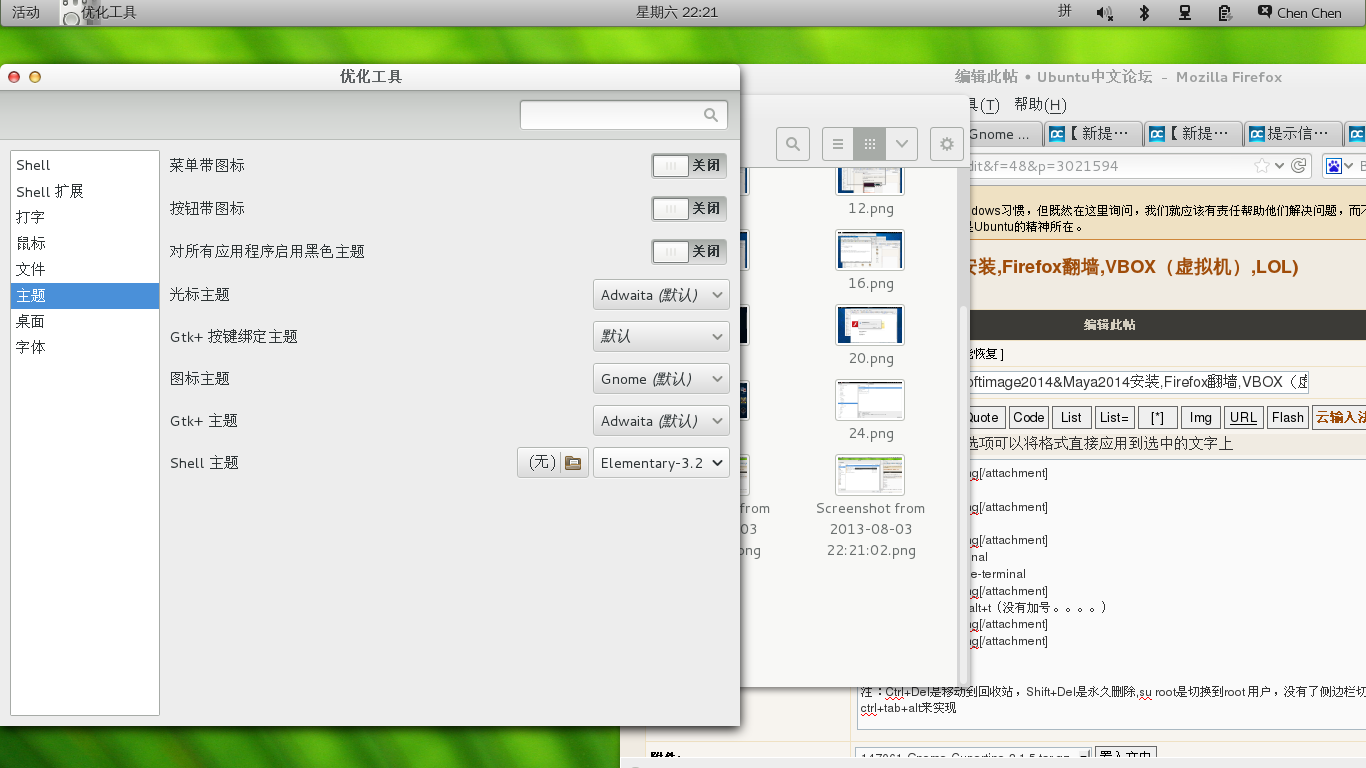Open the Shell 主题 Elementary-3.2 dropdown
The image size is (1366, 768).
pos(661,463)
